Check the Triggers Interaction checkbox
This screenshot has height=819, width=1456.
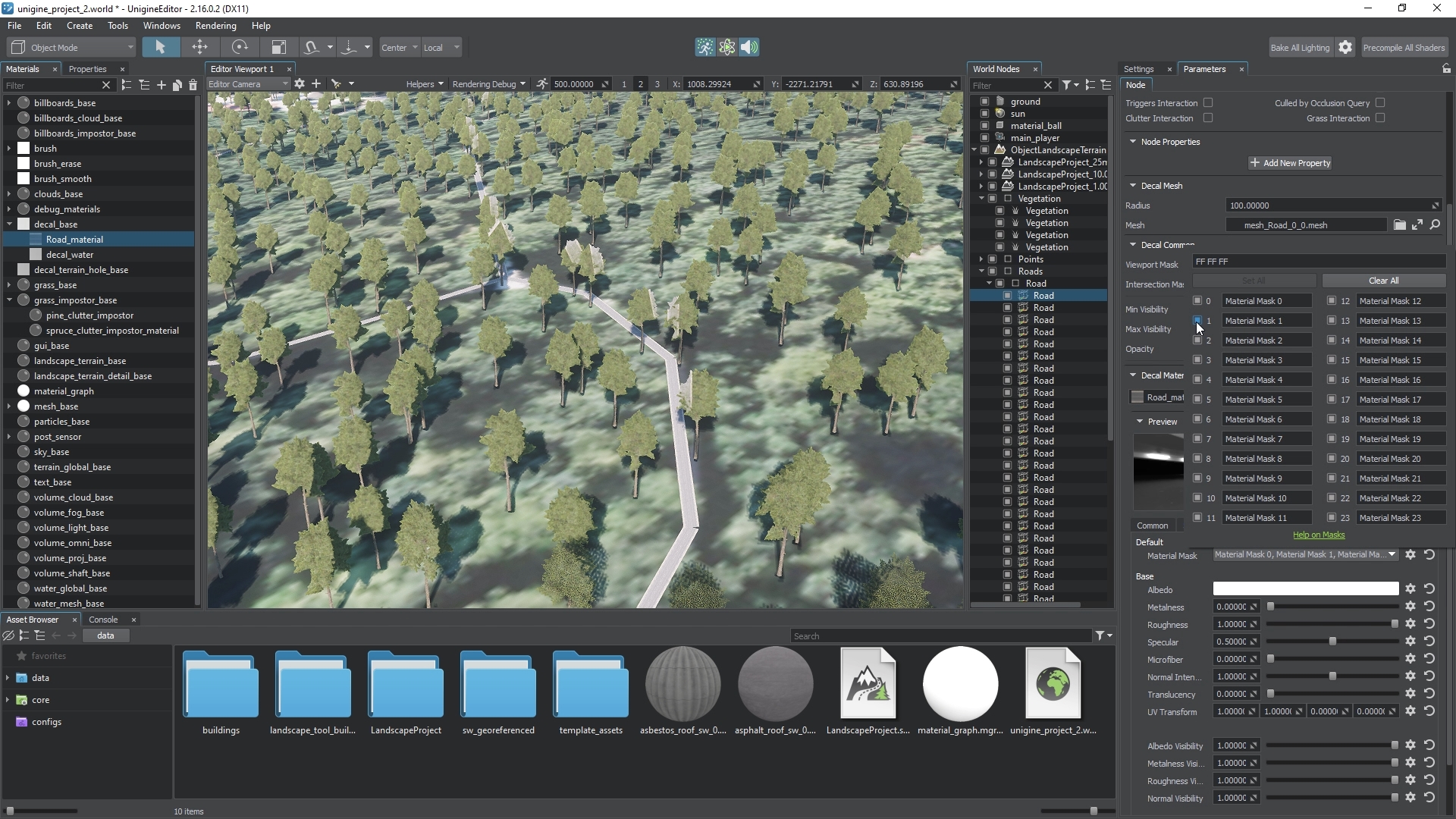1208,102
